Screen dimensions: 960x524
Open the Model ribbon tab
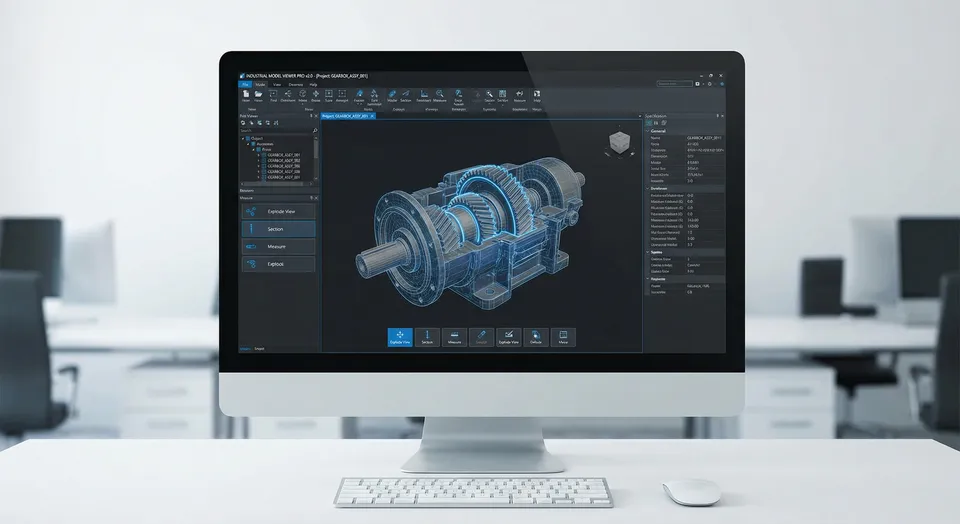tap(260, 84)
